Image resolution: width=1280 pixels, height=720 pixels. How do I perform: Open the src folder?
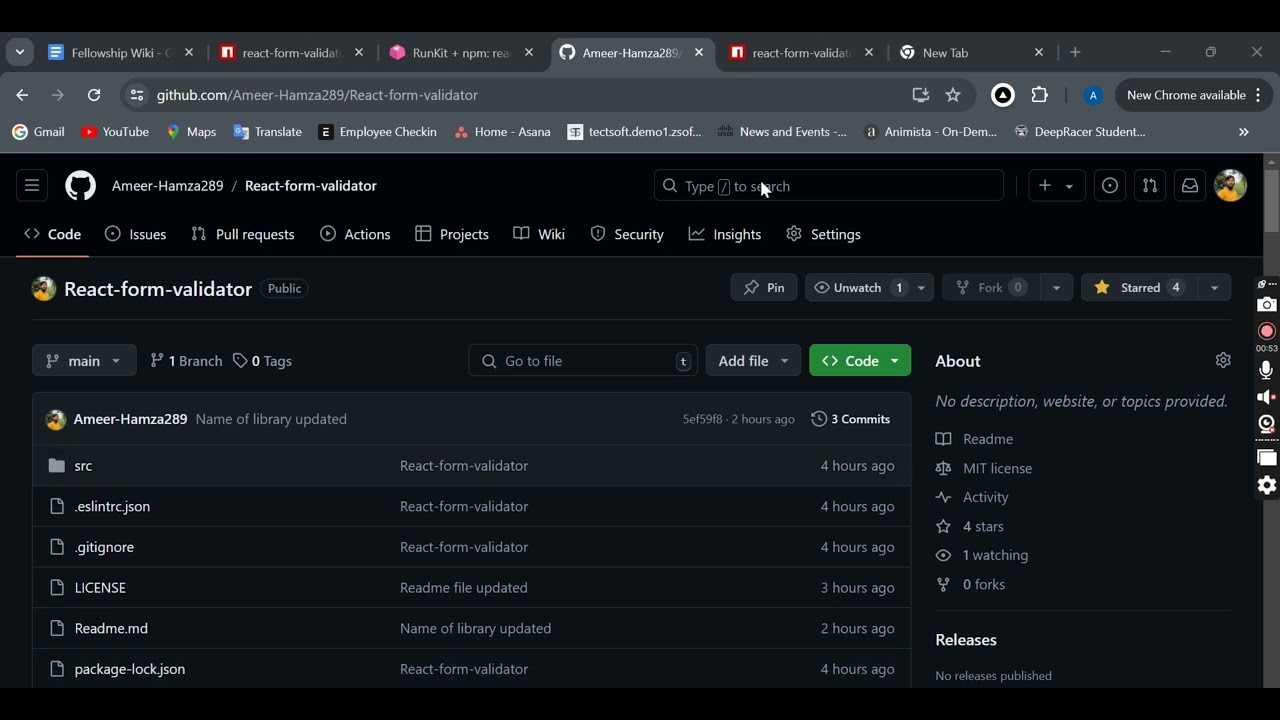tap(83, 466)
